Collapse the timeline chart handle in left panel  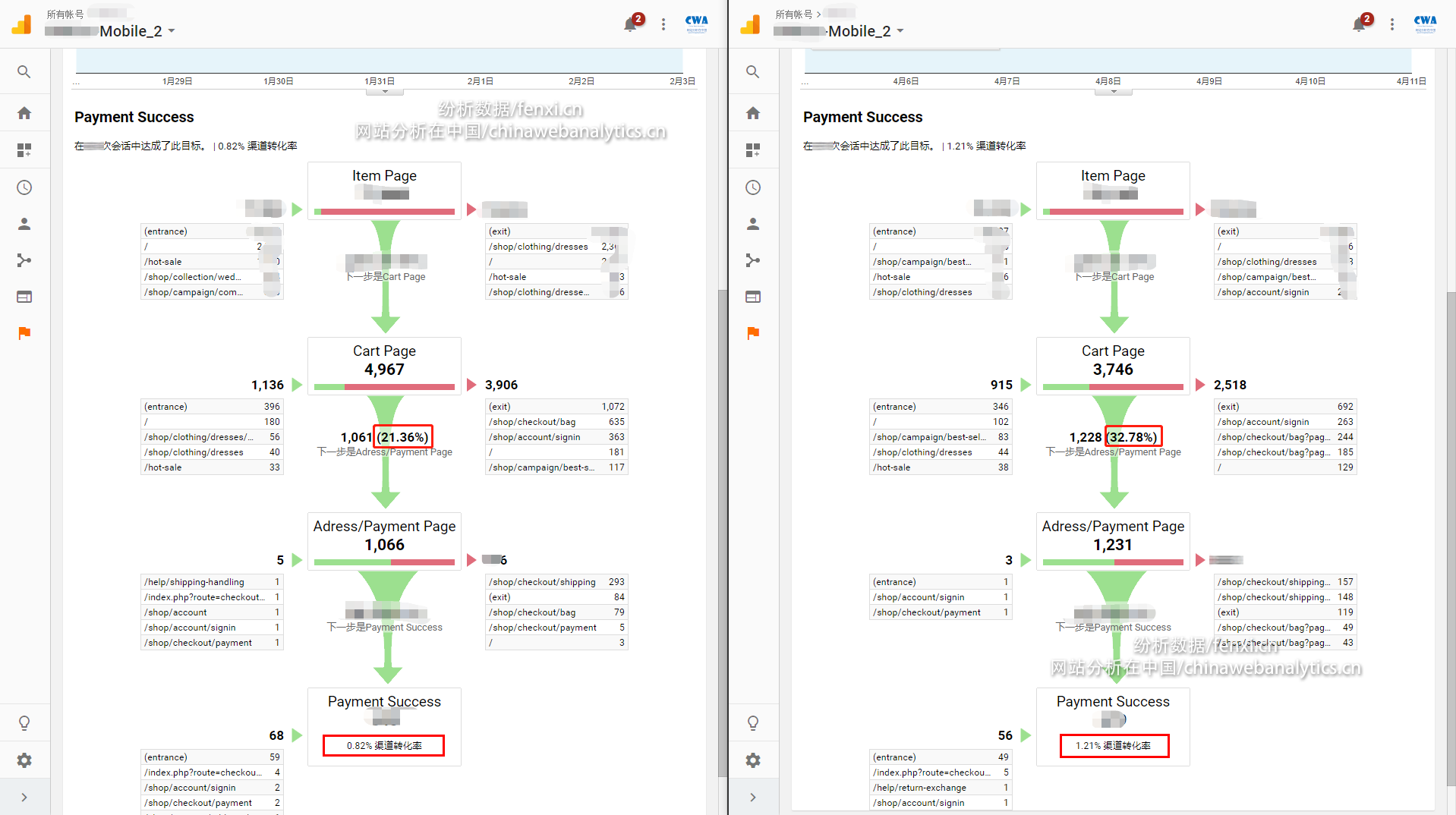point(385,92)
